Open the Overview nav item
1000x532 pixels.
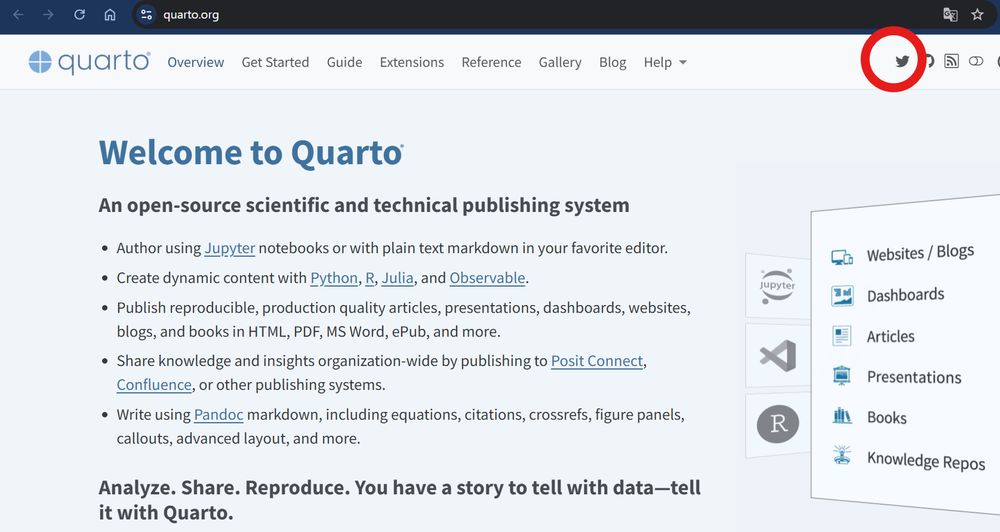(x=195, y=63)
